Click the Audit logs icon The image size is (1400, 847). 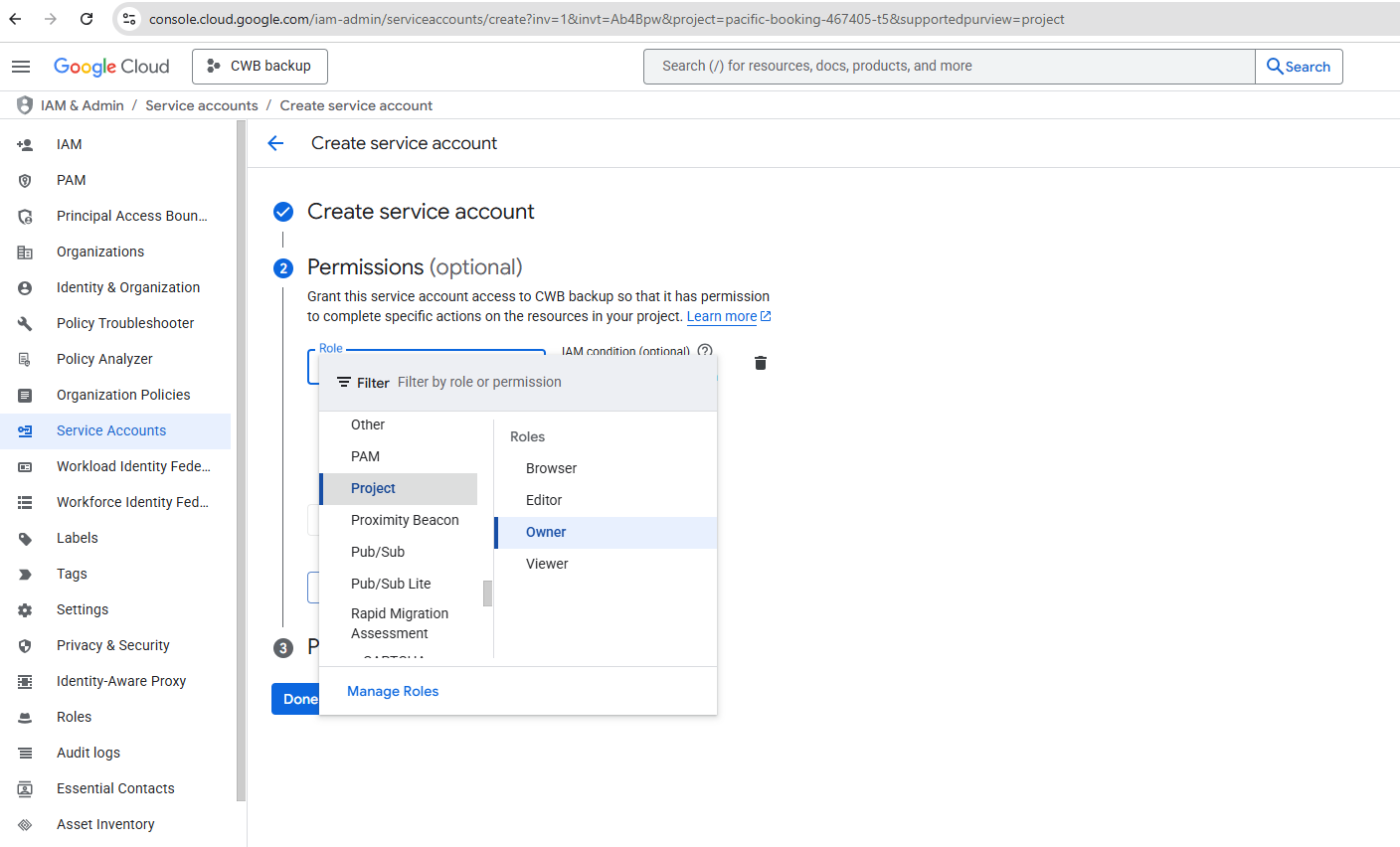tap(25, 753)
